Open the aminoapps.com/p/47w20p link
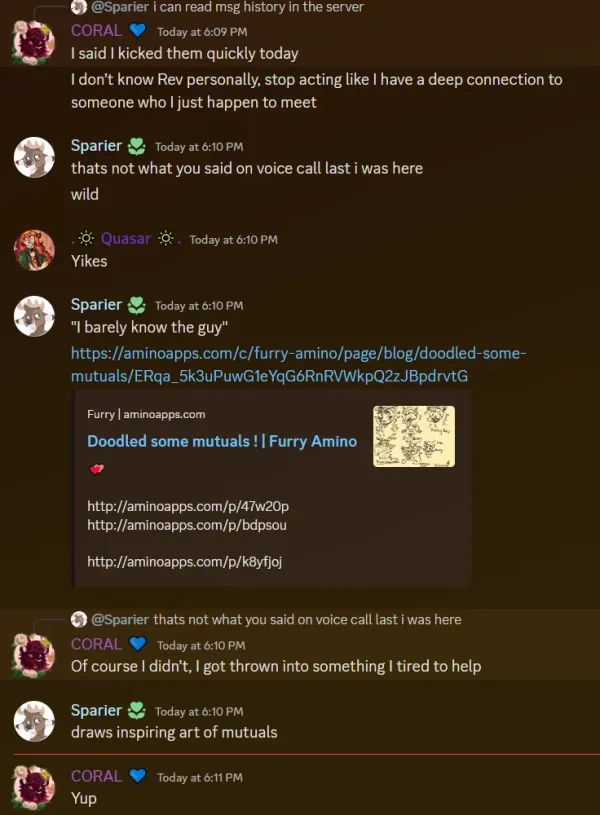Screen dimensions: 600x815 click(x=188, y=506)
